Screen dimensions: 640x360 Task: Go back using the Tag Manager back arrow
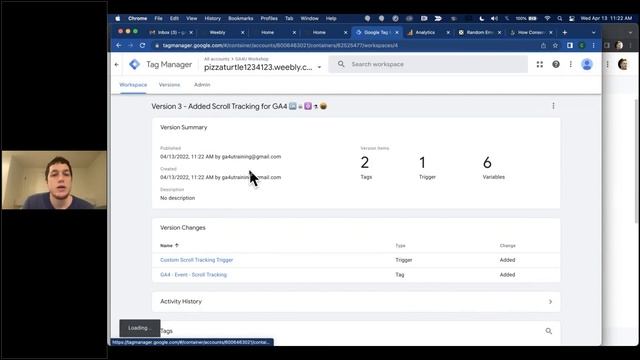pyautogui.click(x=117, y=64)
